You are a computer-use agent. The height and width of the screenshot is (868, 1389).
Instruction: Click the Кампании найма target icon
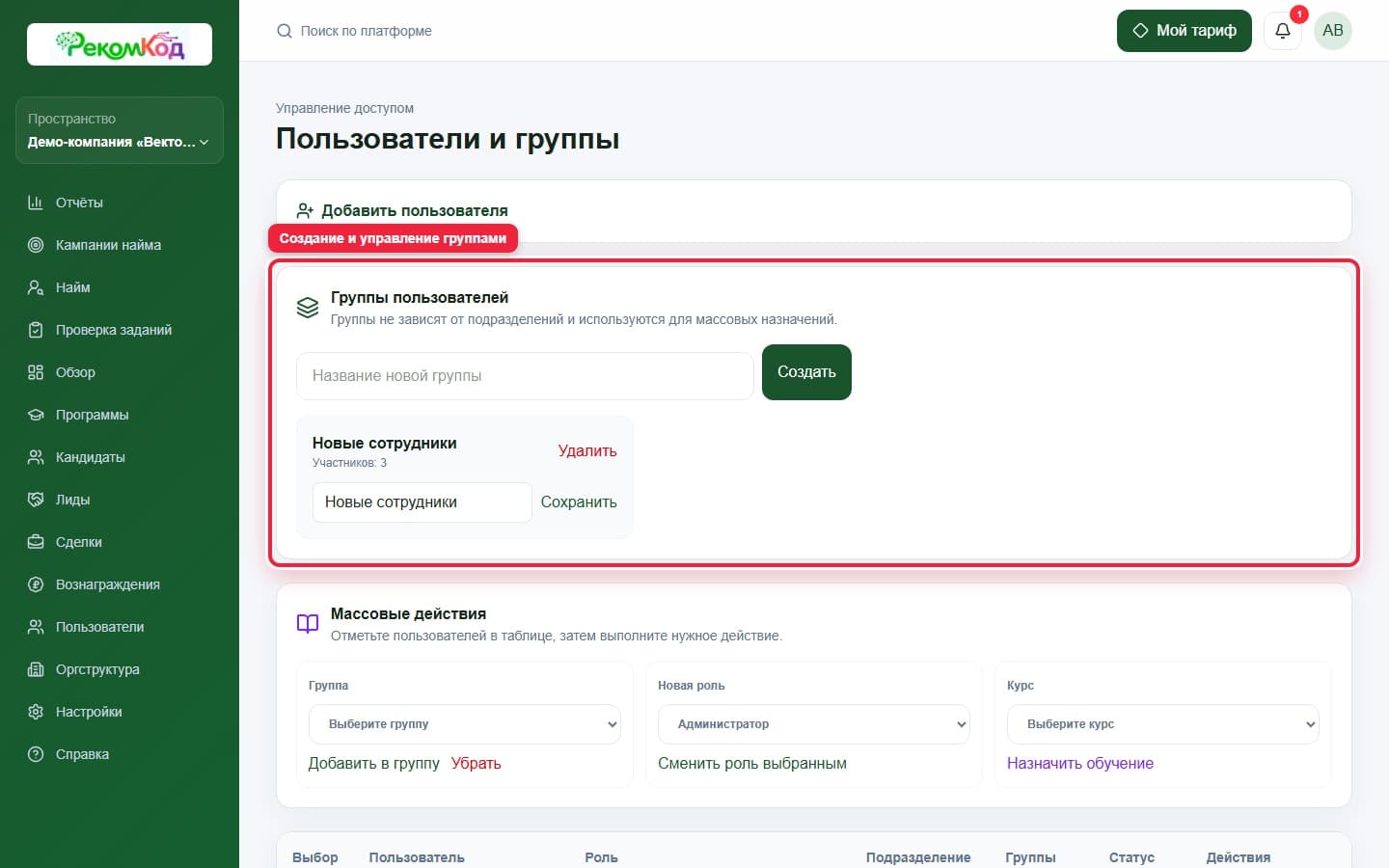36,245
